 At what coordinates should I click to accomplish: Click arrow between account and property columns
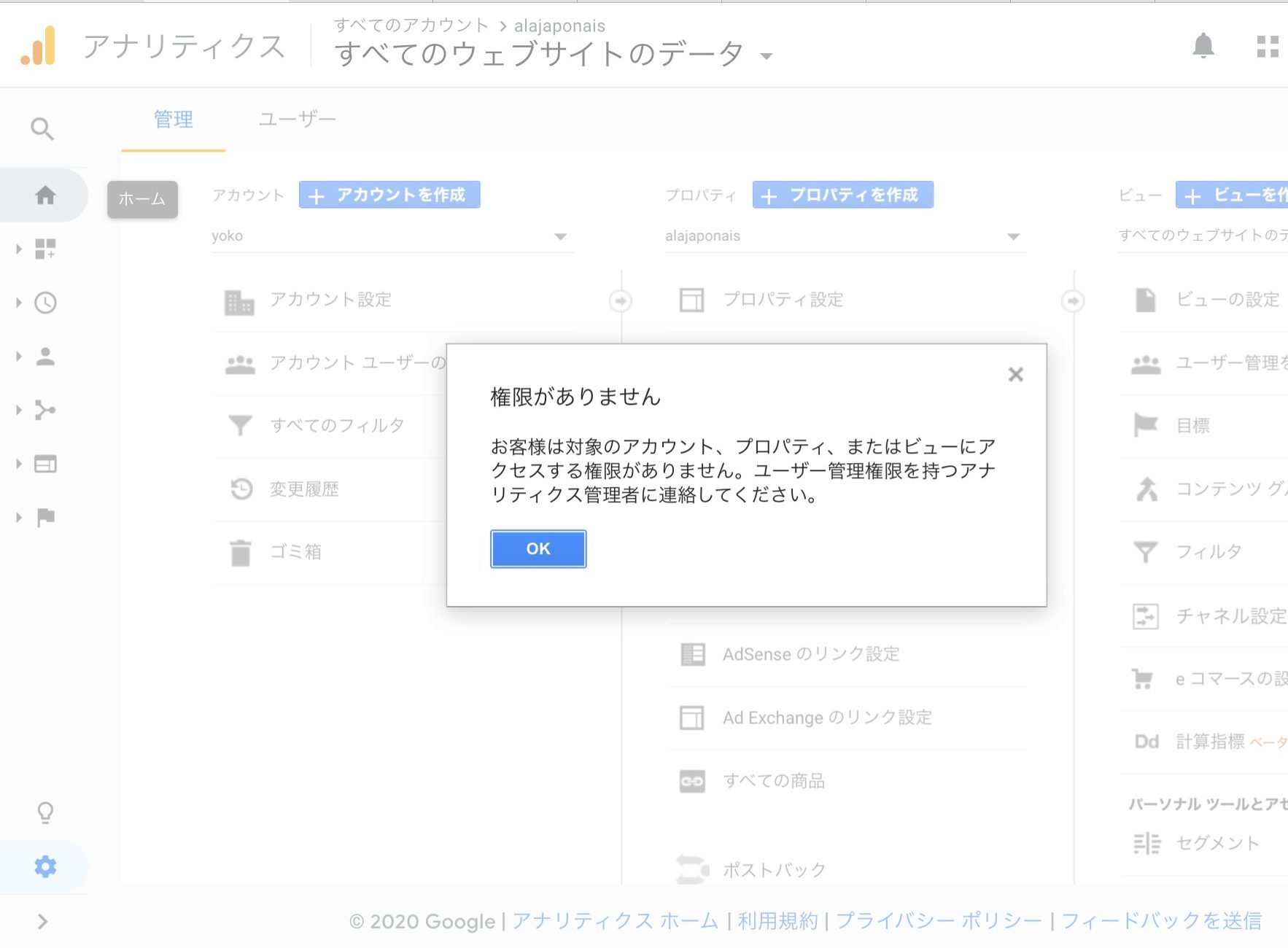pos(620,300)
